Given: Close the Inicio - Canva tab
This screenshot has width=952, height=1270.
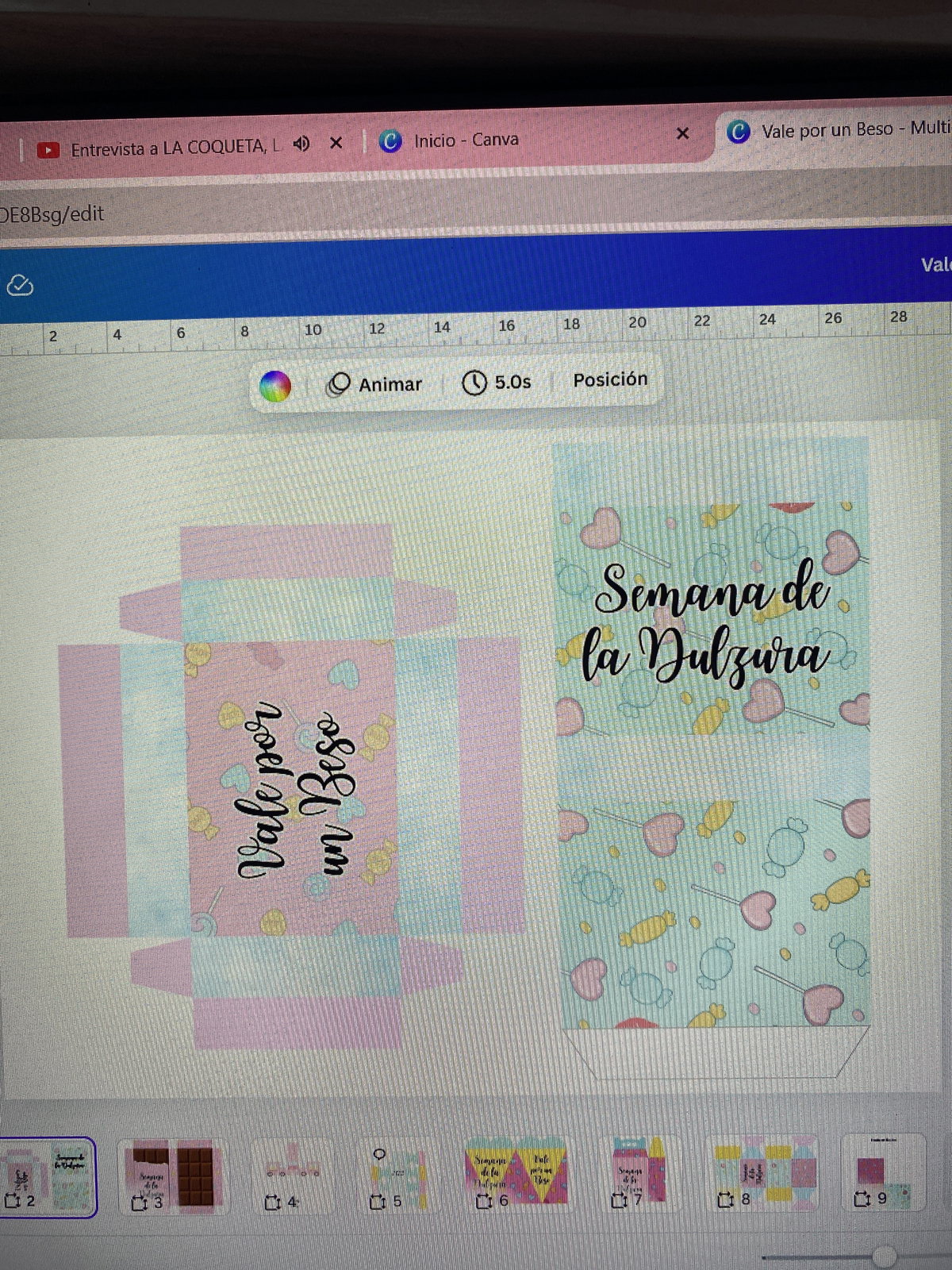Looking at the screenshot, I should click(x=682, y=133).
